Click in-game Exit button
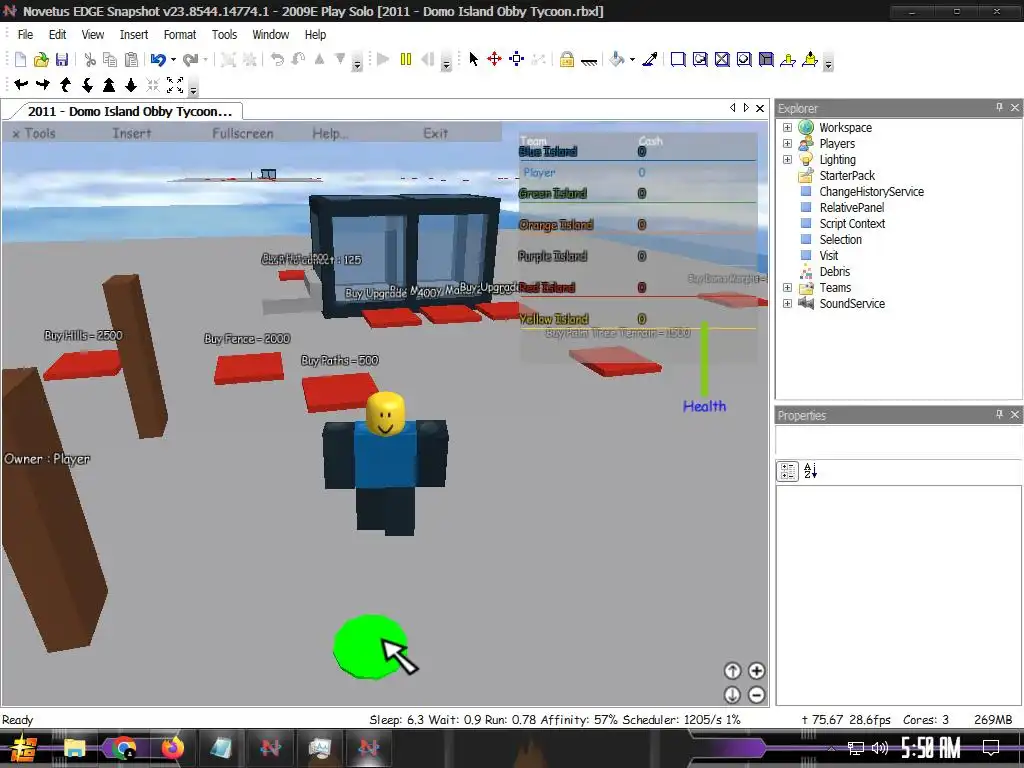Image resolution: width=1024 pixels, height=768 pixels. click(x=436, y=133)
